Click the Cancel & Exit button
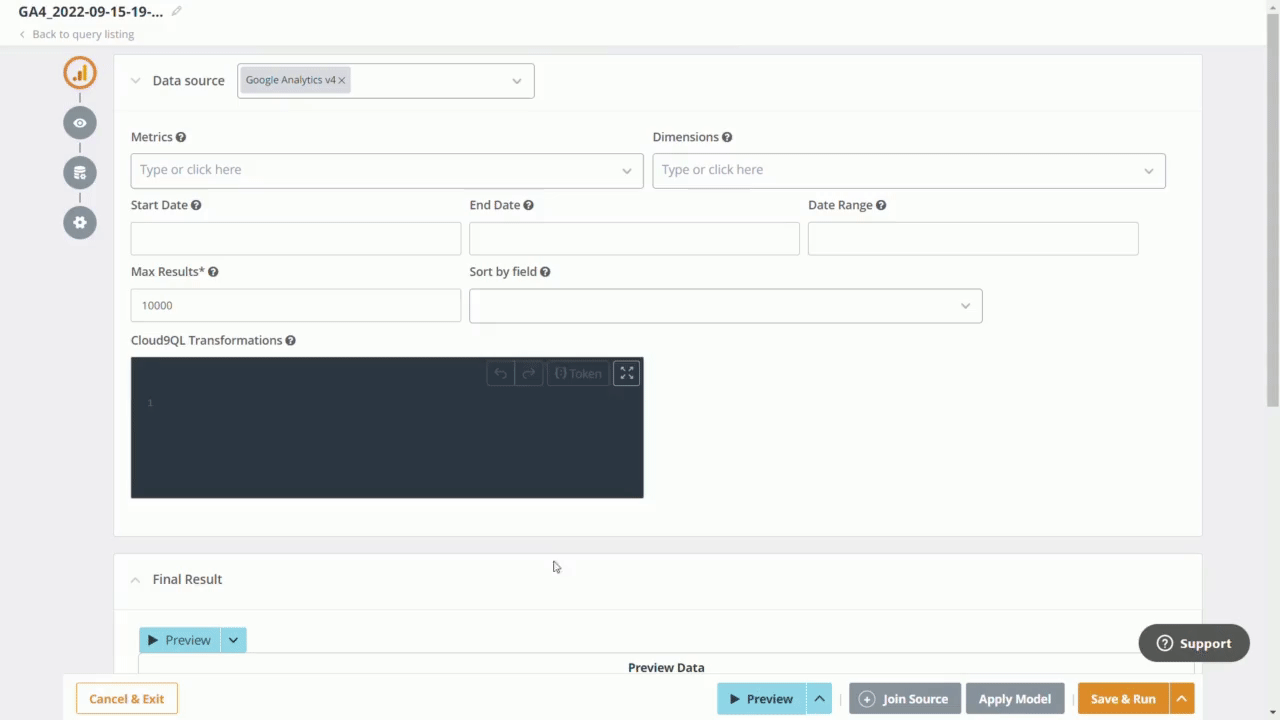 point(127,699)
